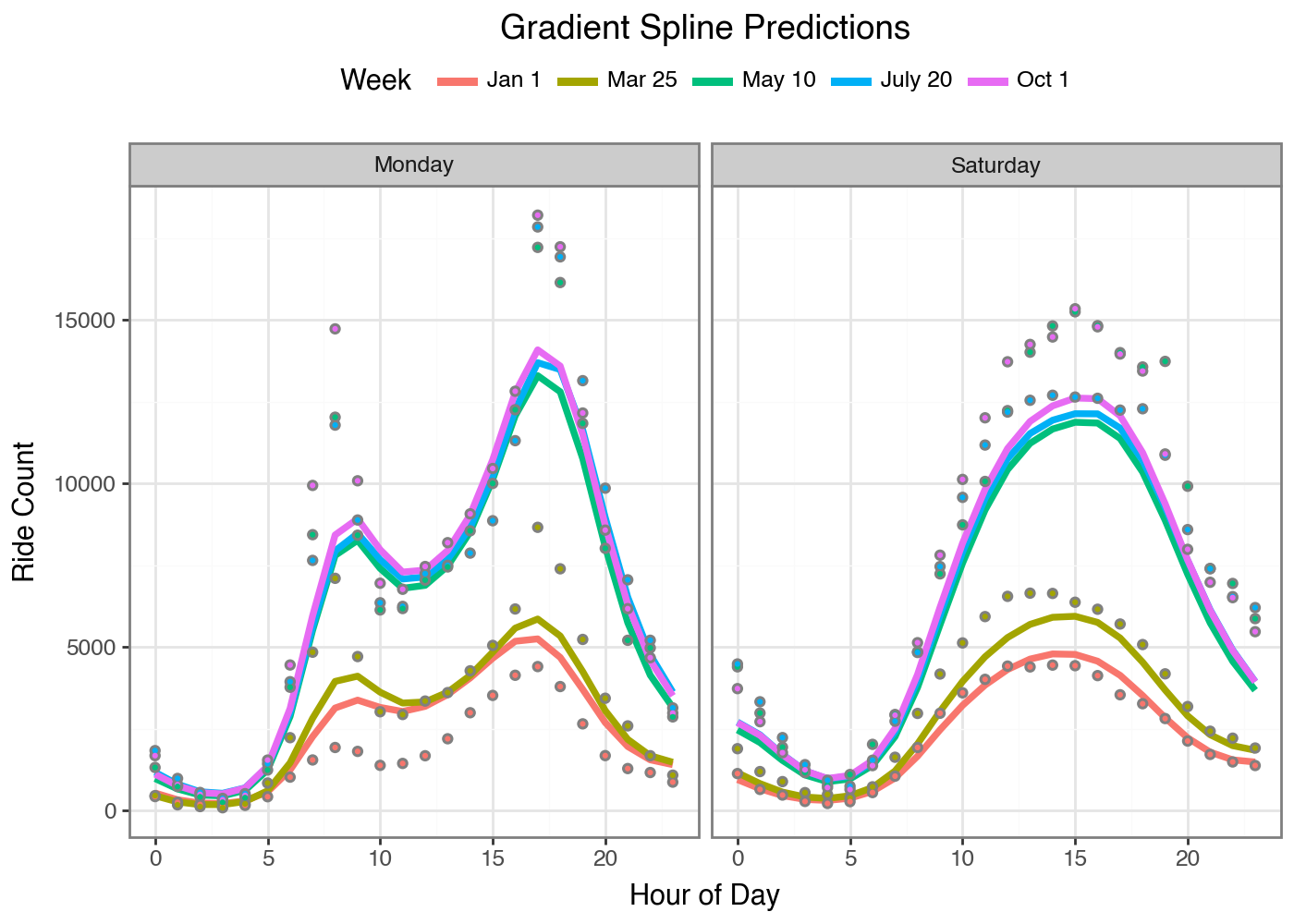The height and width of the screenshot is (924, 1294).
Task: Click the Jan 1 red legend swatch
Action: click(x=458, y=81)
